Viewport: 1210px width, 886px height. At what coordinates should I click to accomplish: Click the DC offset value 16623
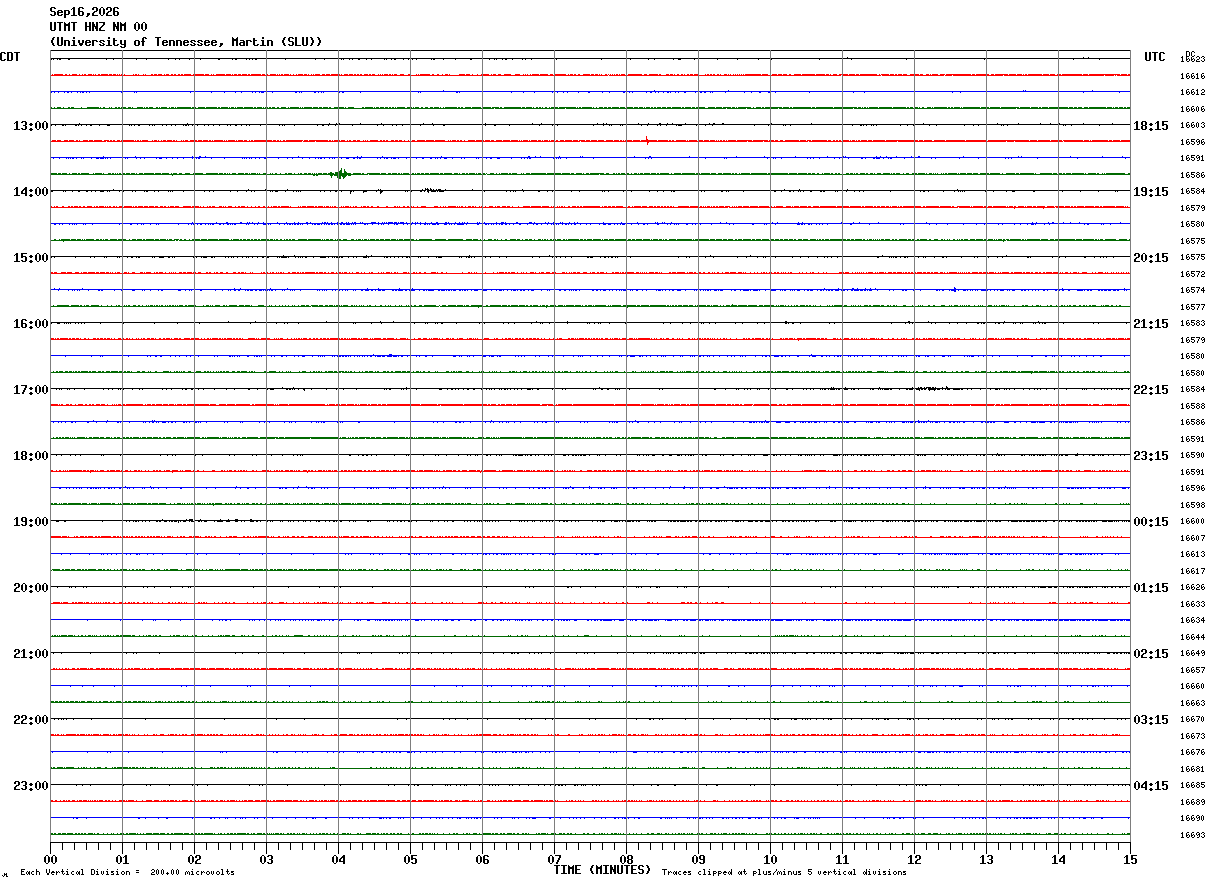[1193, 60]
